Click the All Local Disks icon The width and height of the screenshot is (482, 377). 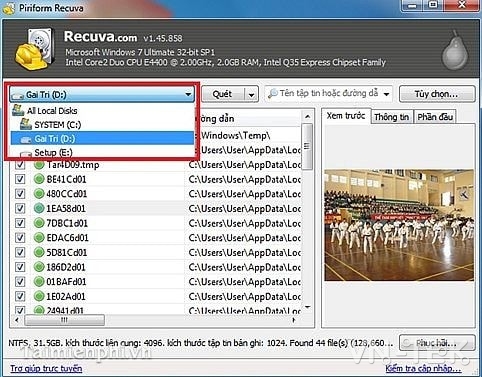(x=18, y=110)
